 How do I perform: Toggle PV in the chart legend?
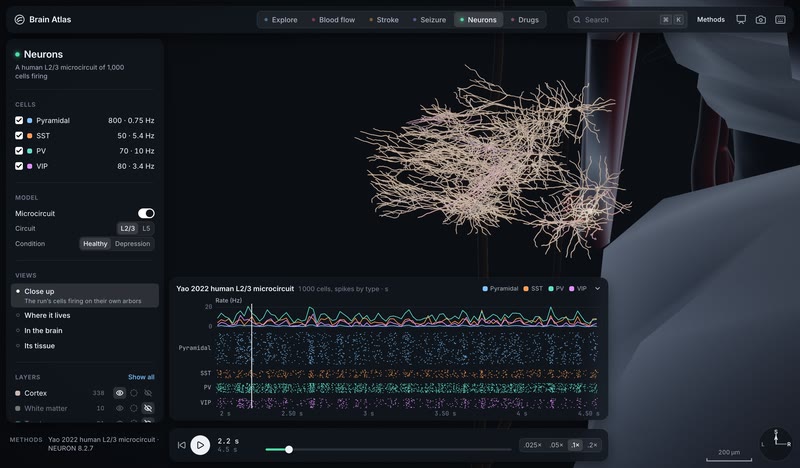pos(556,289)
